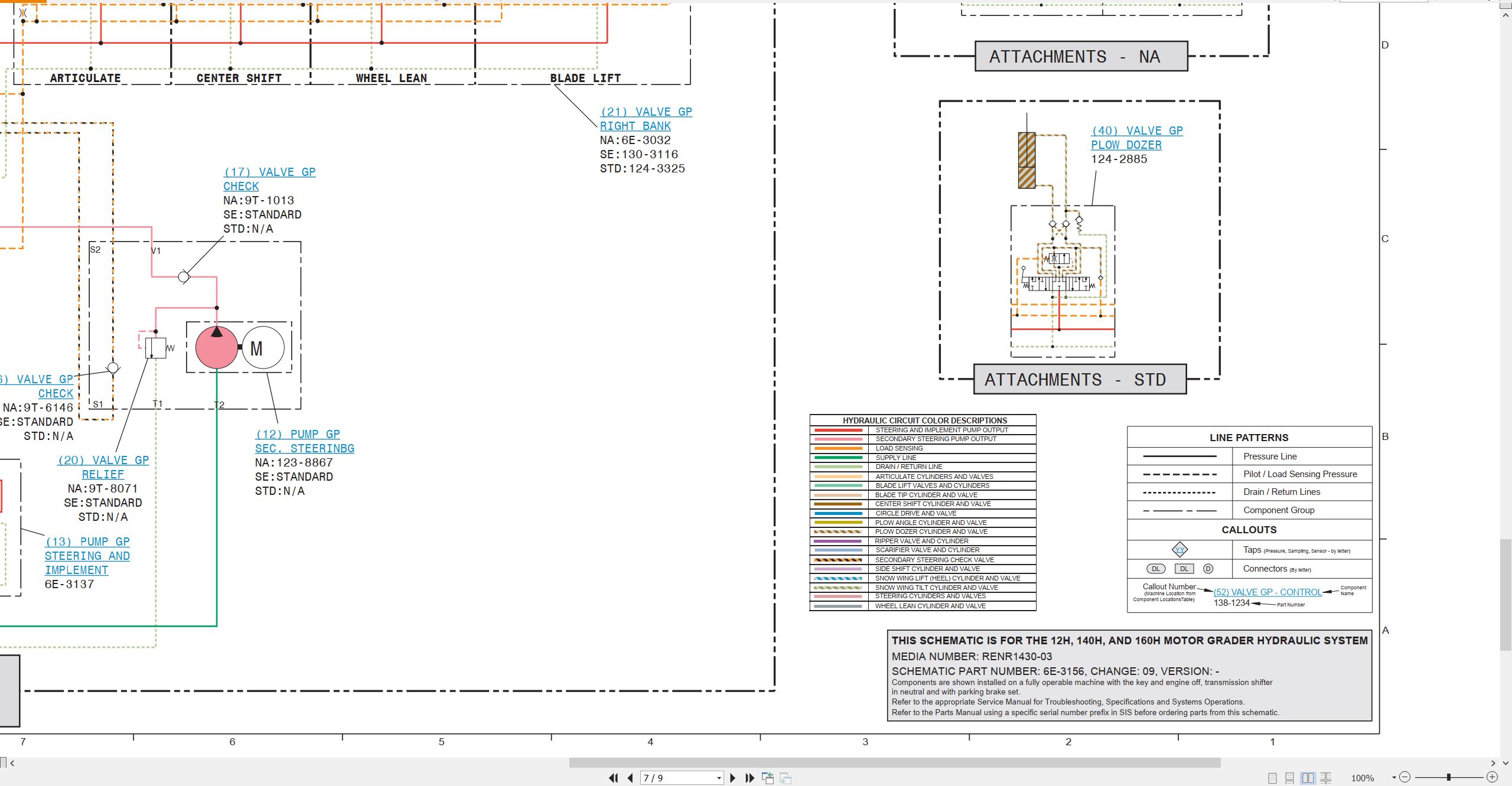
Task: Select continuous facing page view
Action: pos(1326,778)
